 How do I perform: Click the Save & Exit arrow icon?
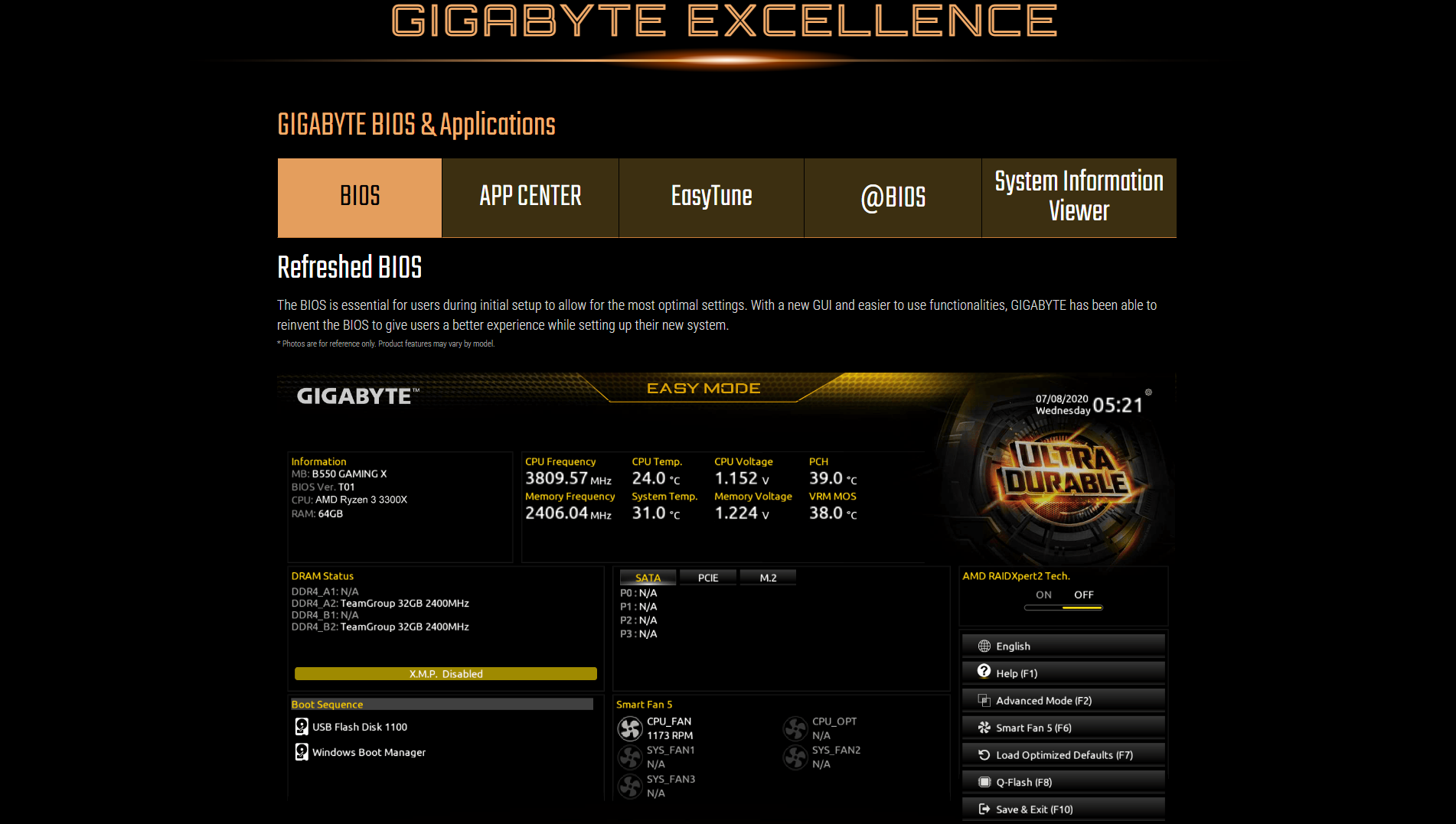coord(984,809)
